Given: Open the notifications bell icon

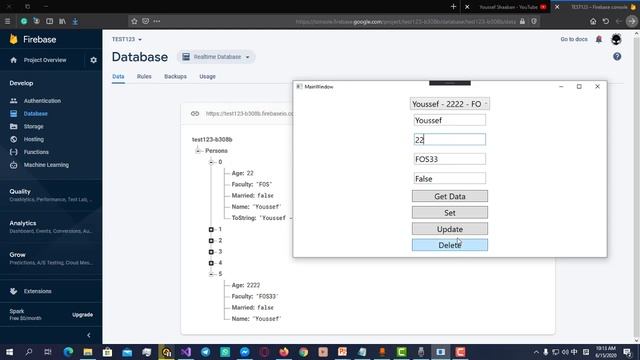Looking at the screenshot, I should pos(599,39).
